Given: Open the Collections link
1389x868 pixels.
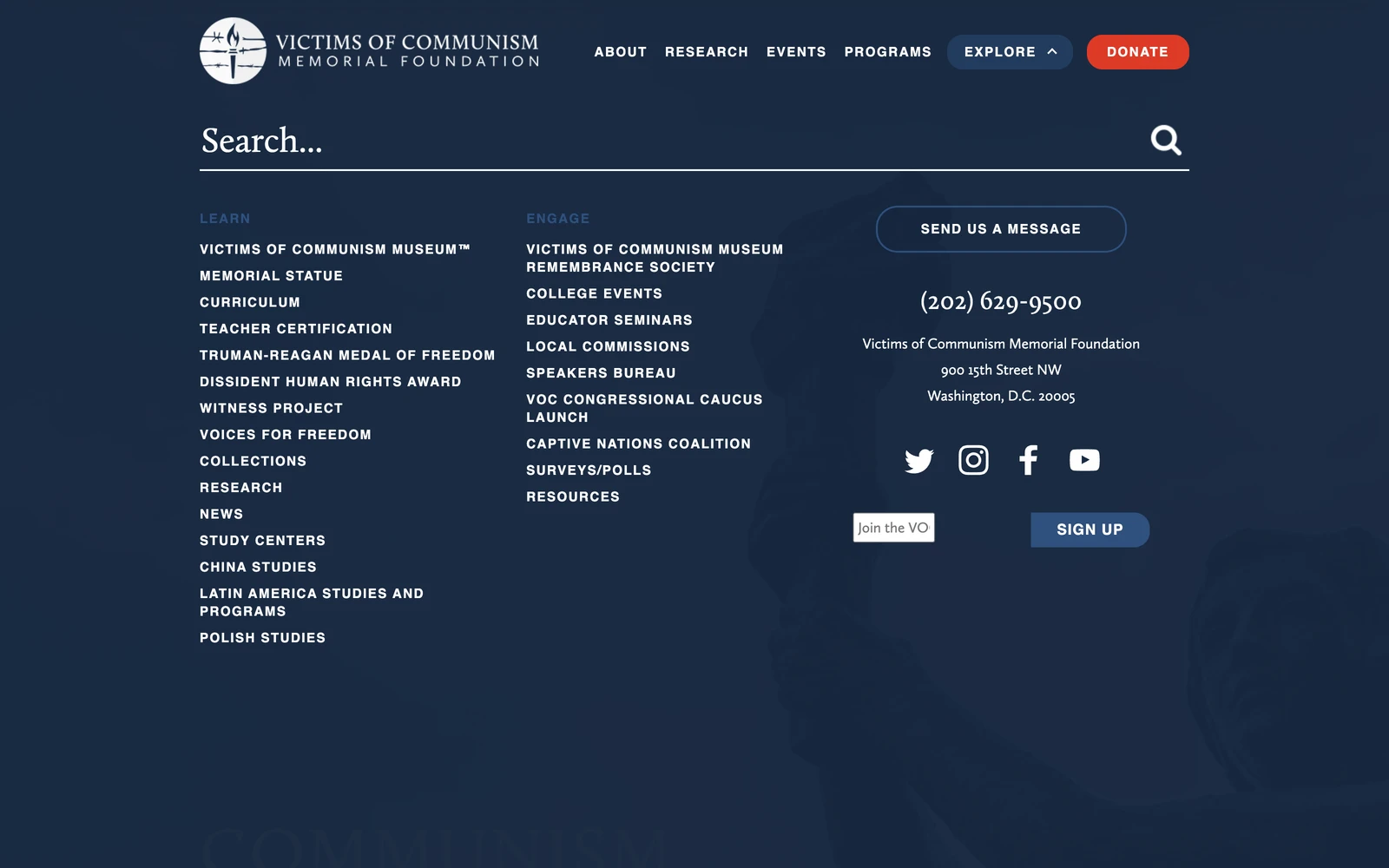Looking at the screenshot, I should (x=253, y=461).
